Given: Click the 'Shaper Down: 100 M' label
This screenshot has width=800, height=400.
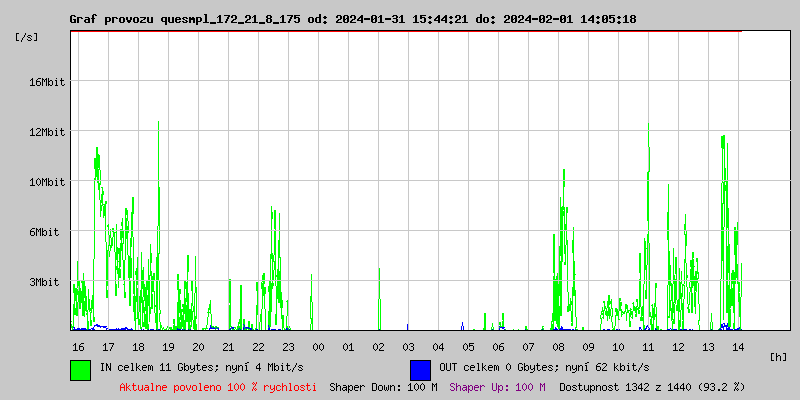Looking at the screenshot, I should click(x=383, y=387).
